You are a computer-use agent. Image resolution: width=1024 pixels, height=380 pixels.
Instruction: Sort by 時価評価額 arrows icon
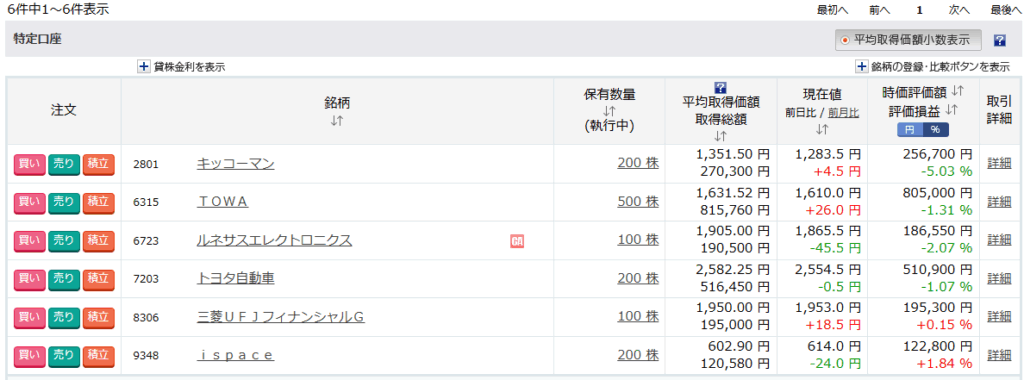click(957, 91)
